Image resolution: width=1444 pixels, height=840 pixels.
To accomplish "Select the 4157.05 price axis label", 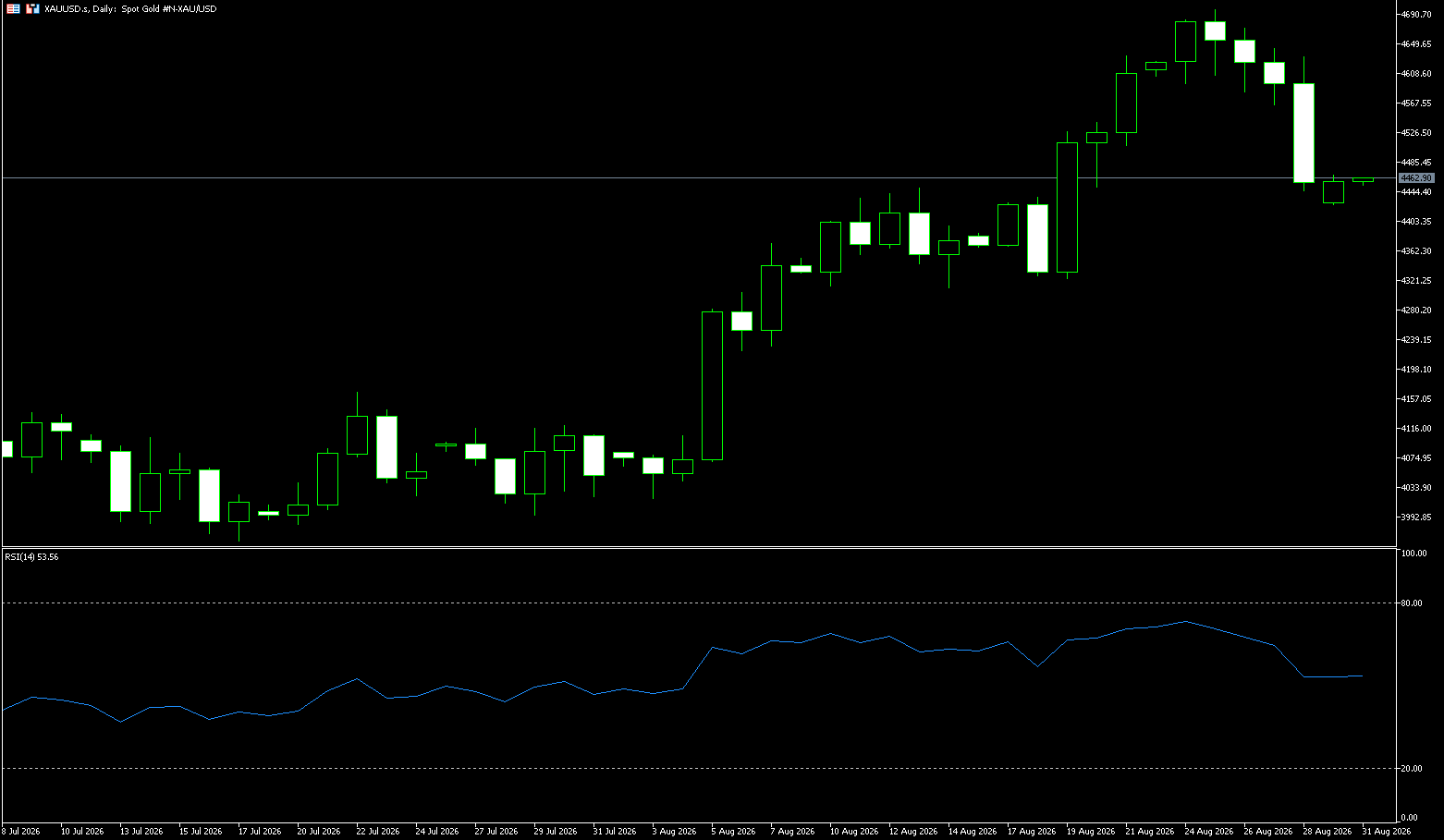I will pos(1416,399).
